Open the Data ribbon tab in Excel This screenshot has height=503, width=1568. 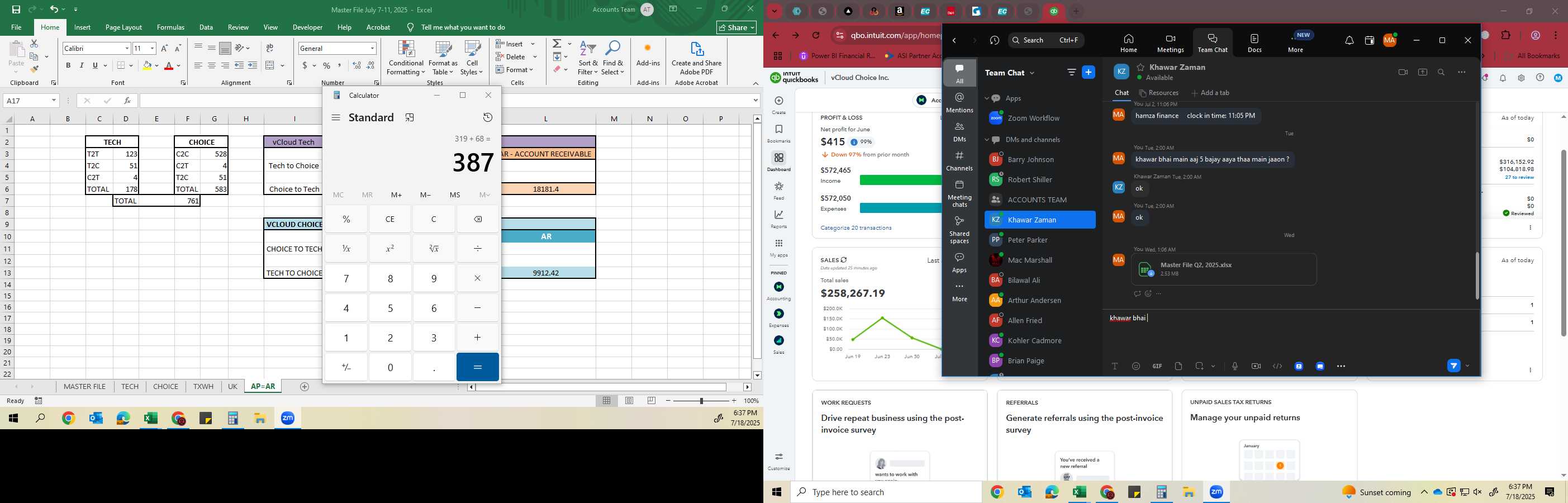point(206,27)
